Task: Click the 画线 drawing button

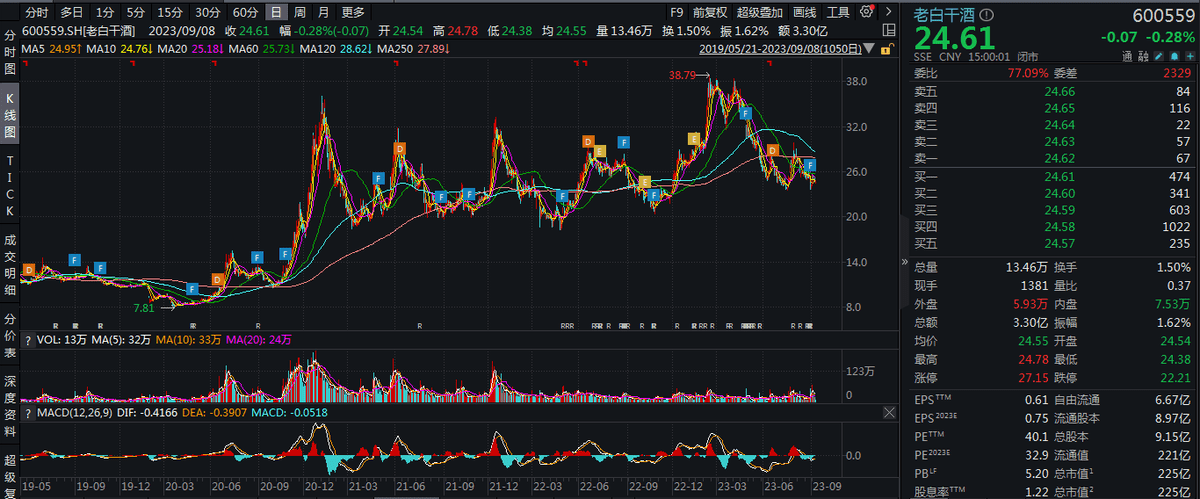Action: 804,13
